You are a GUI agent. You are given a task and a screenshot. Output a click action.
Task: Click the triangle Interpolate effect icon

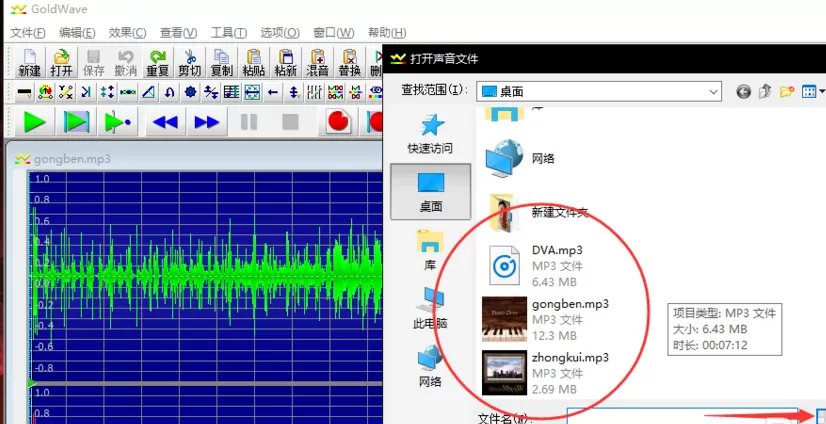149,93
